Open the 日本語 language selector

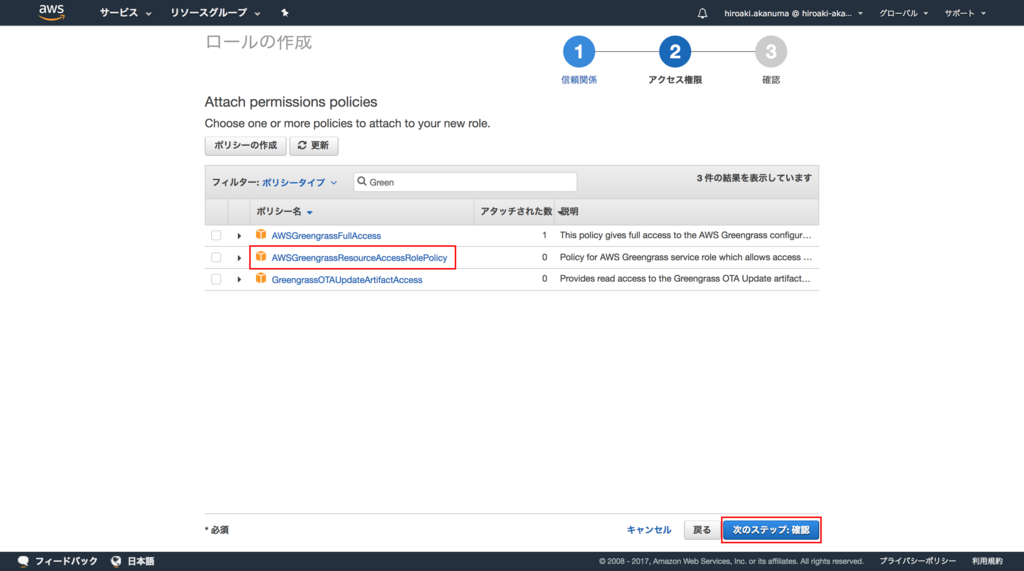pos(140,561)
